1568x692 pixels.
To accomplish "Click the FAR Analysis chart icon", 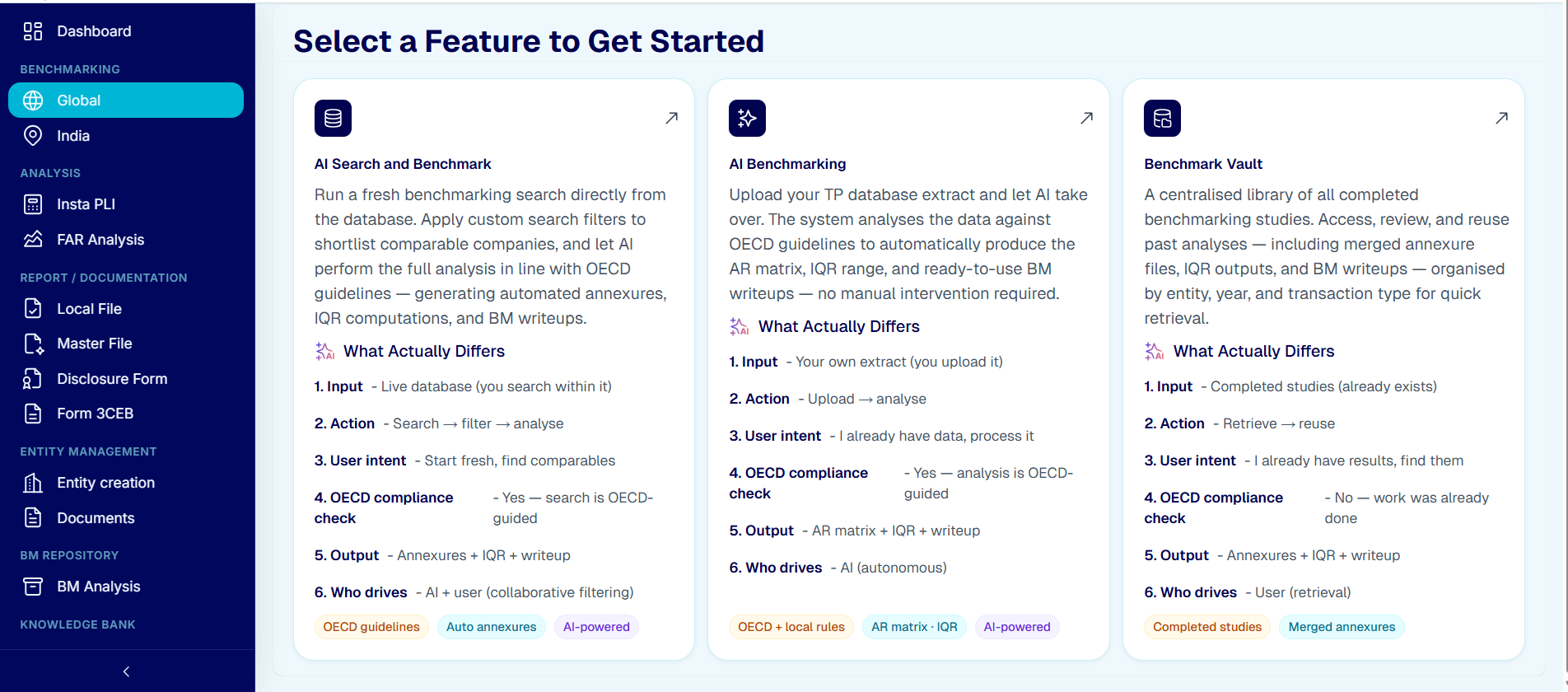I will [x=33, y=240].
